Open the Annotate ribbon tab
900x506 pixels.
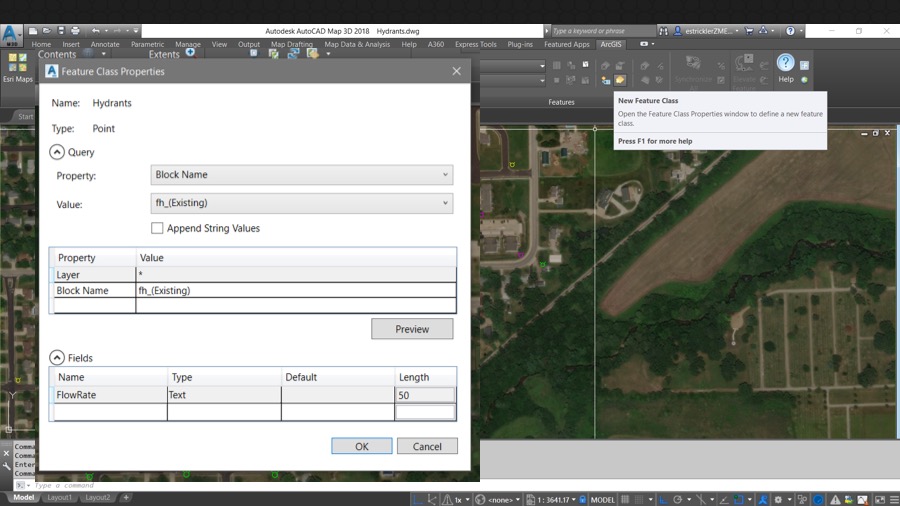pyautogui.click(x=105, y=44)
